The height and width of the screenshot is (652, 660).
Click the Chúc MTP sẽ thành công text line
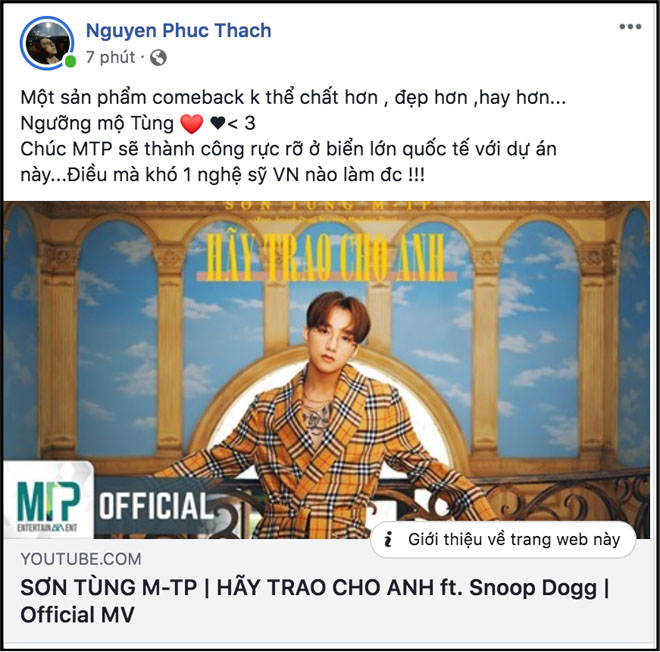(288, 149)
